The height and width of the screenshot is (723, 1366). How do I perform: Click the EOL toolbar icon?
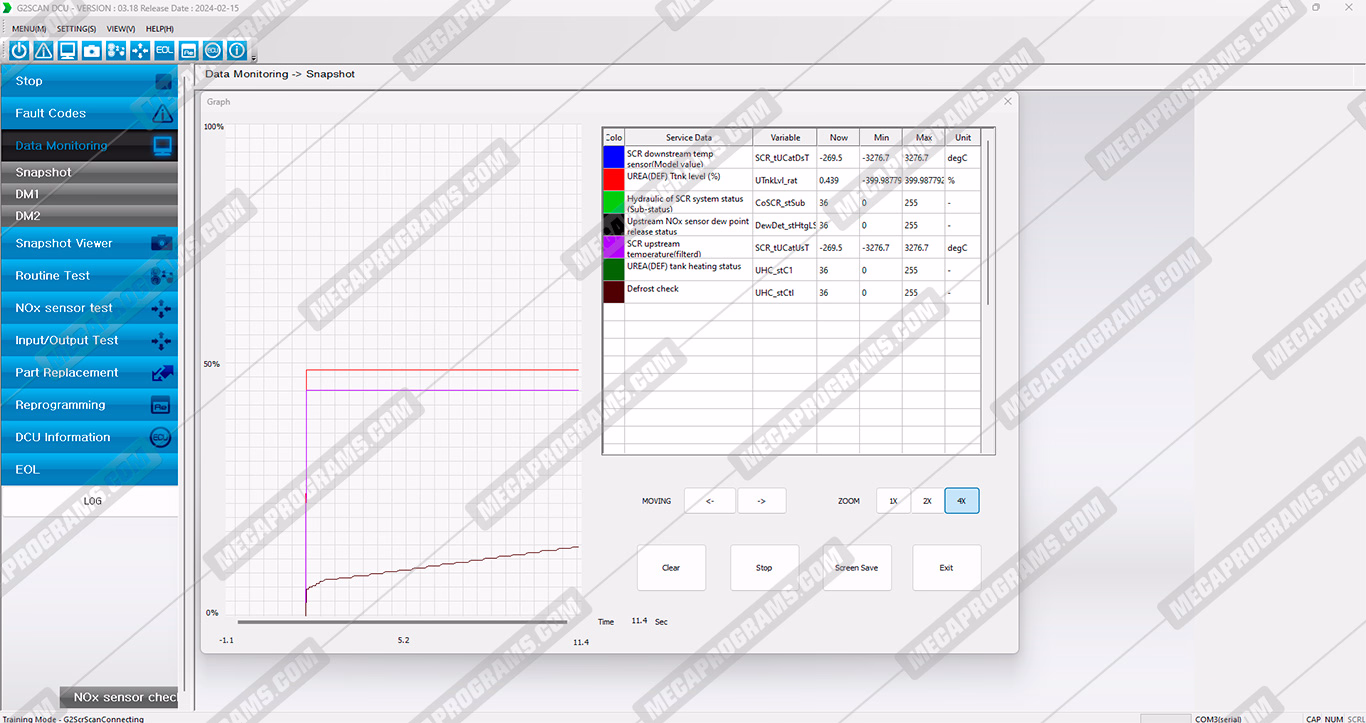(x=164, y=50)
